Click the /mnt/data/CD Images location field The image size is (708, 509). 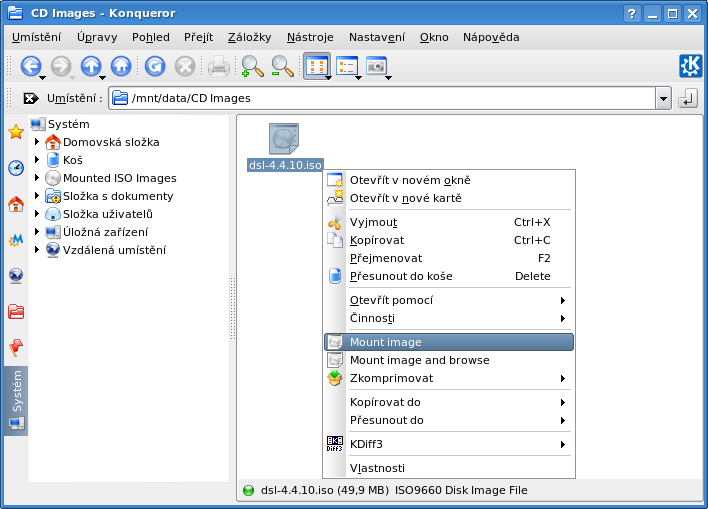382,98
